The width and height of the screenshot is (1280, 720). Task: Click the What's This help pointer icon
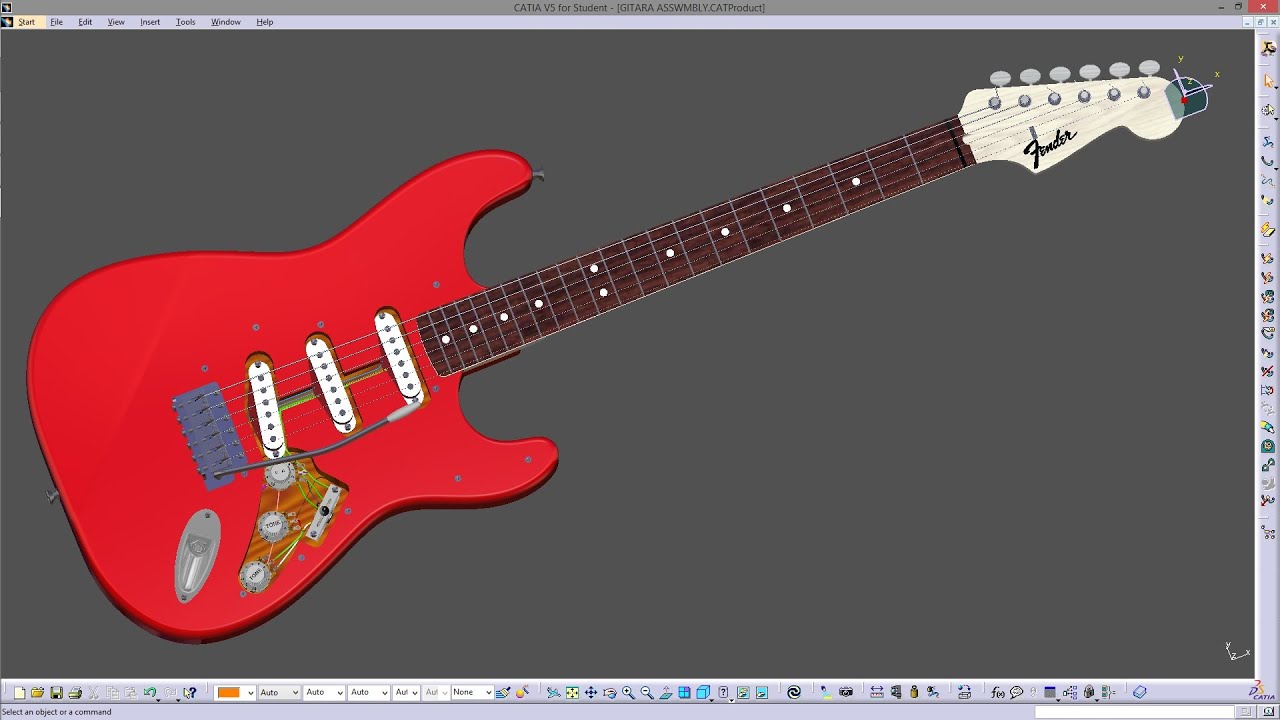point(190,692)
